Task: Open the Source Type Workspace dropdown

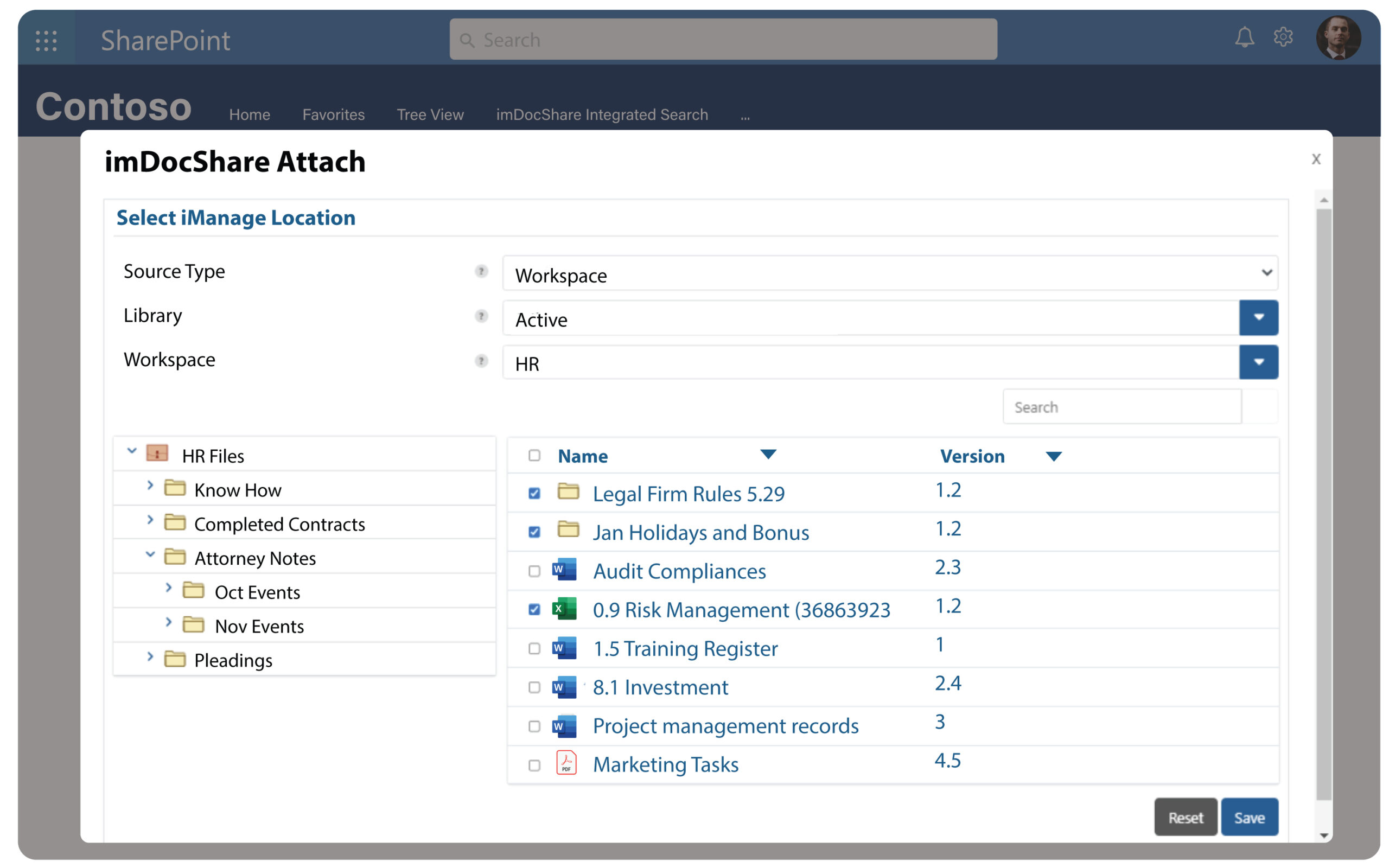Action: [x=890, y=273]
